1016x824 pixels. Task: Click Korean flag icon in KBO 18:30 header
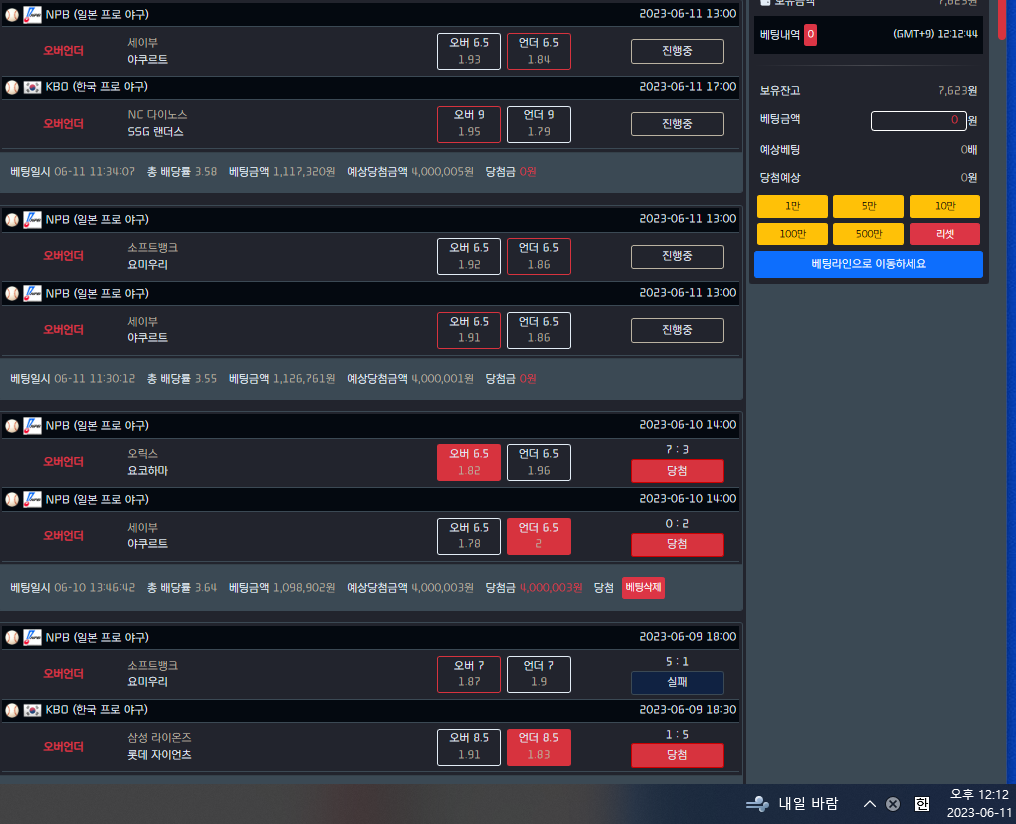32,711
